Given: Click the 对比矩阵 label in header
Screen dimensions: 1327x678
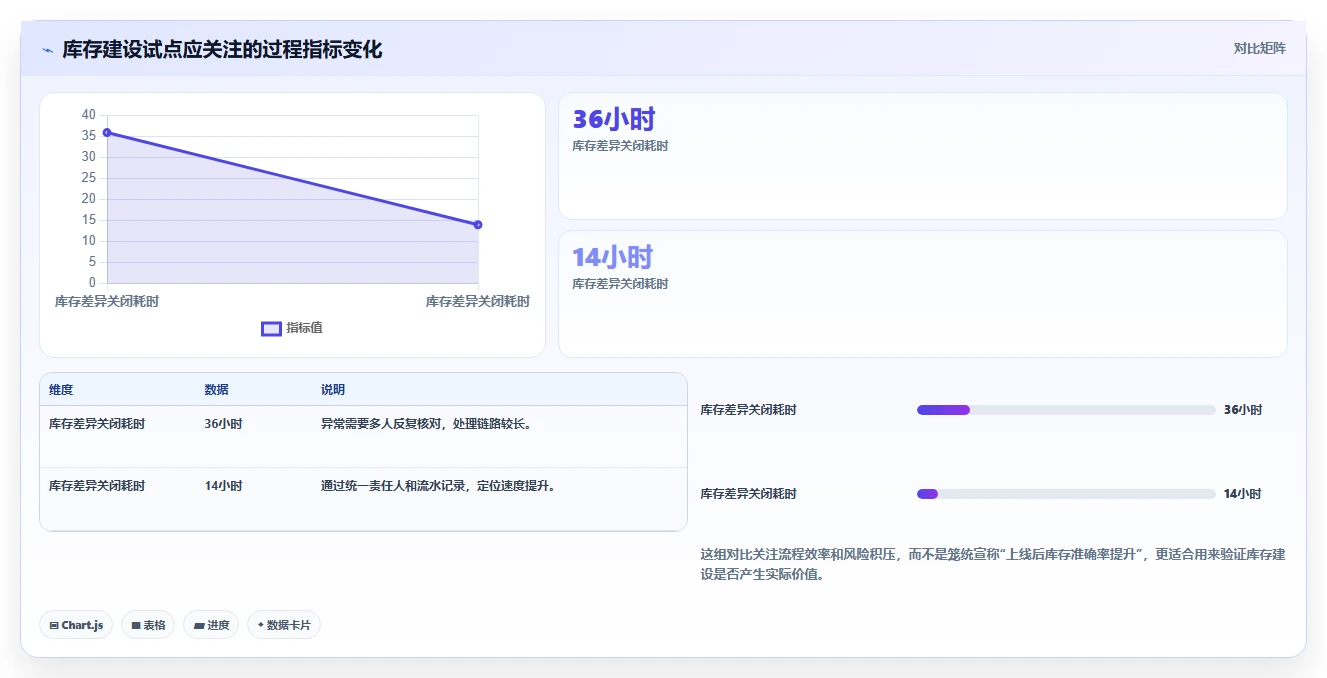Looking at the screenshot, I should pyautogui.click(x=1259, y=48).
